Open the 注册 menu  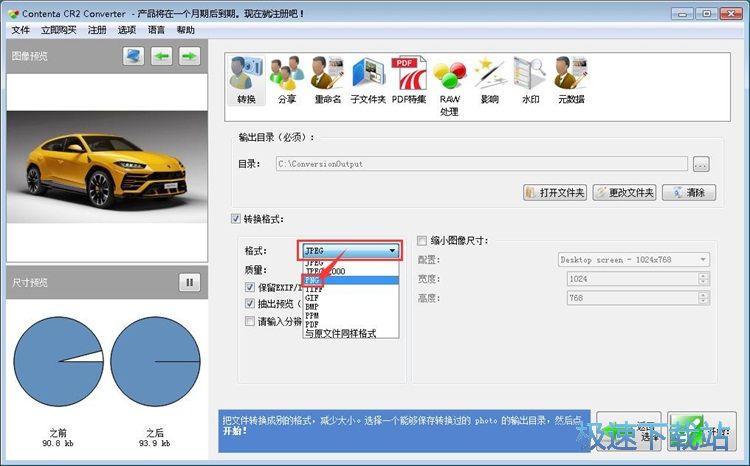click(x=97, y=30)
